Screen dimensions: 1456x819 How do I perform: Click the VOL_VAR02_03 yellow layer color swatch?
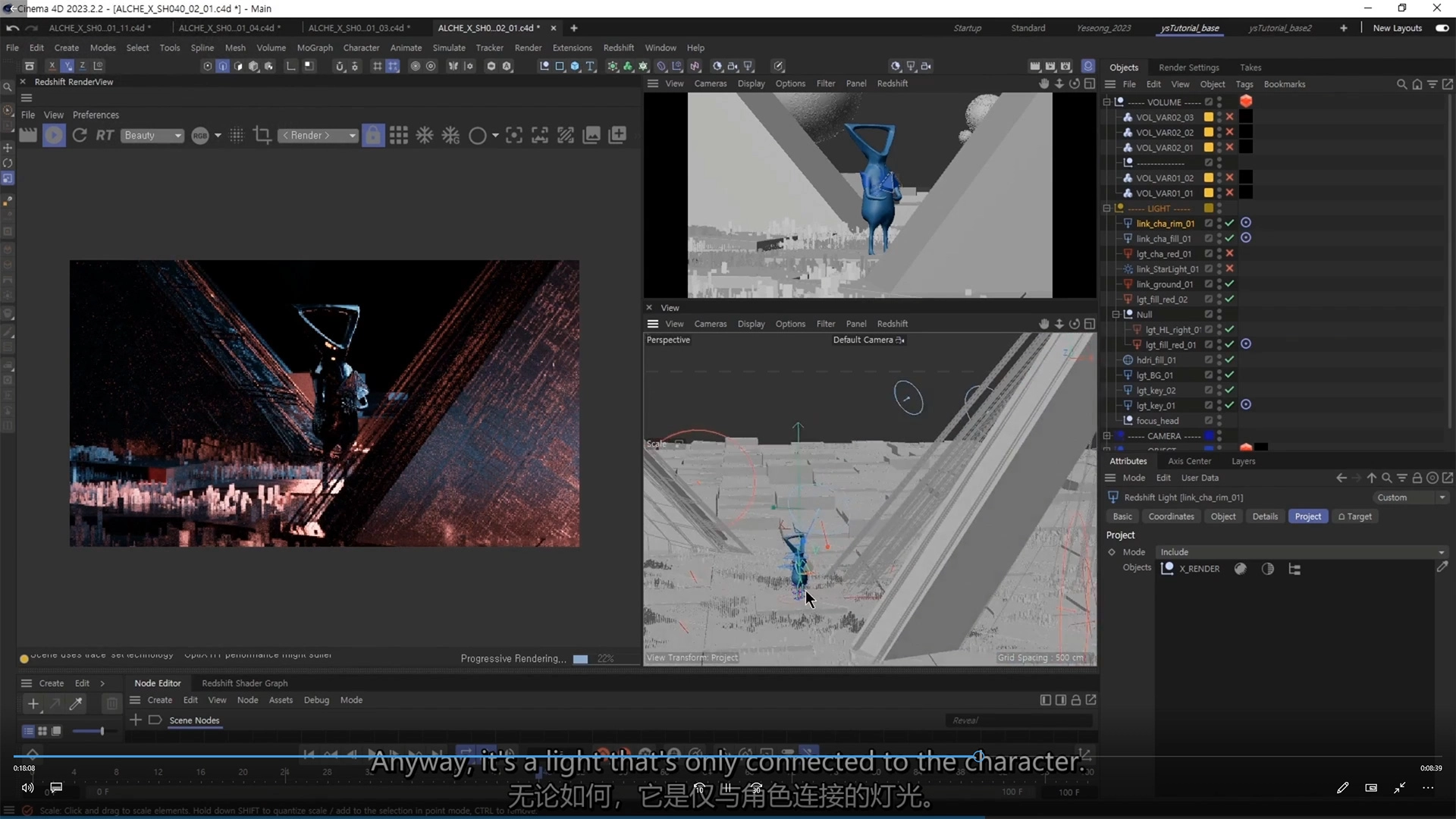pos(1209,118)
